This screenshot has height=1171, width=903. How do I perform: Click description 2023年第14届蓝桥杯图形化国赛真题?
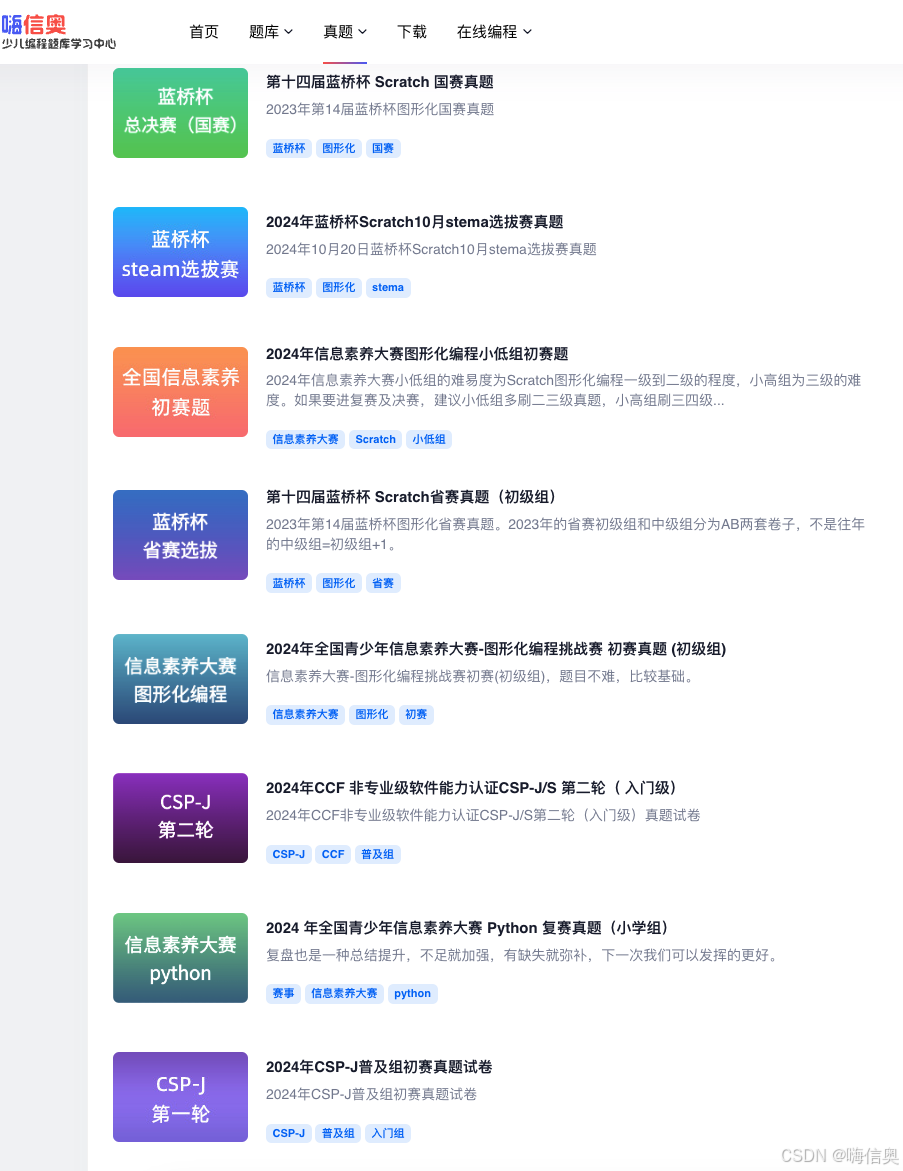[x=380, y=109]
